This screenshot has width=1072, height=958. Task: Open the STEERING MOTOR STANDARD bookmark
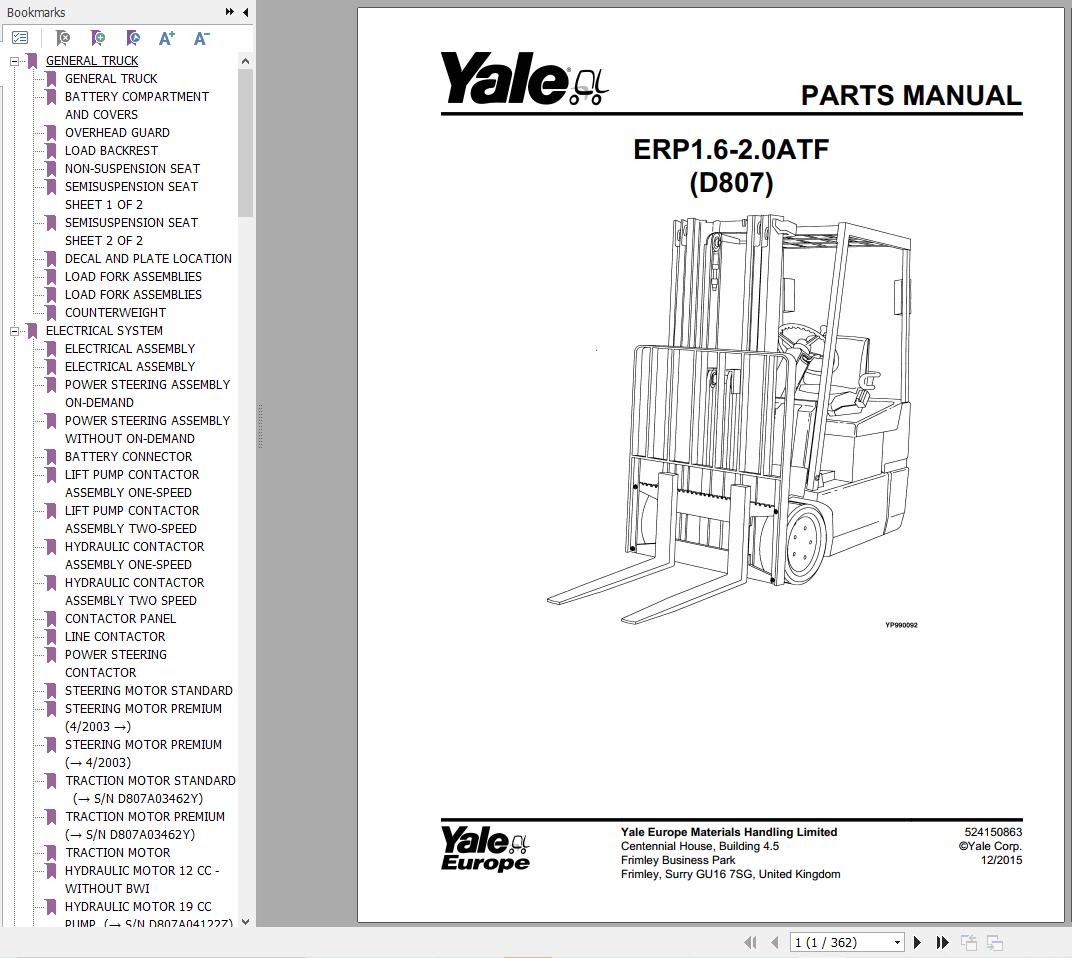[148, 691]
